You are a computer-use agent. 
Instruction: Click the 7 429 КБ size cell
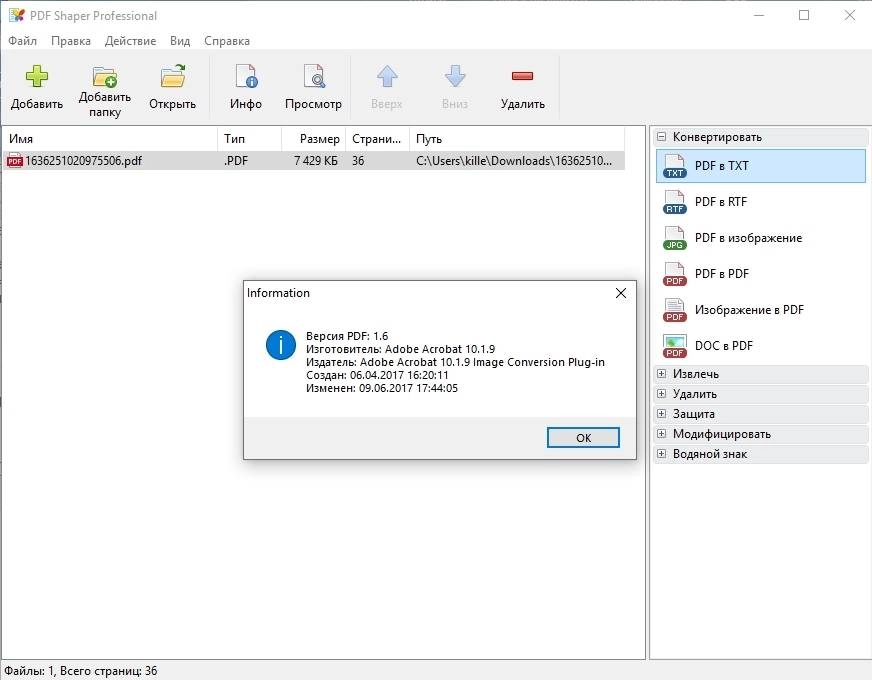[x=315, y=161]
